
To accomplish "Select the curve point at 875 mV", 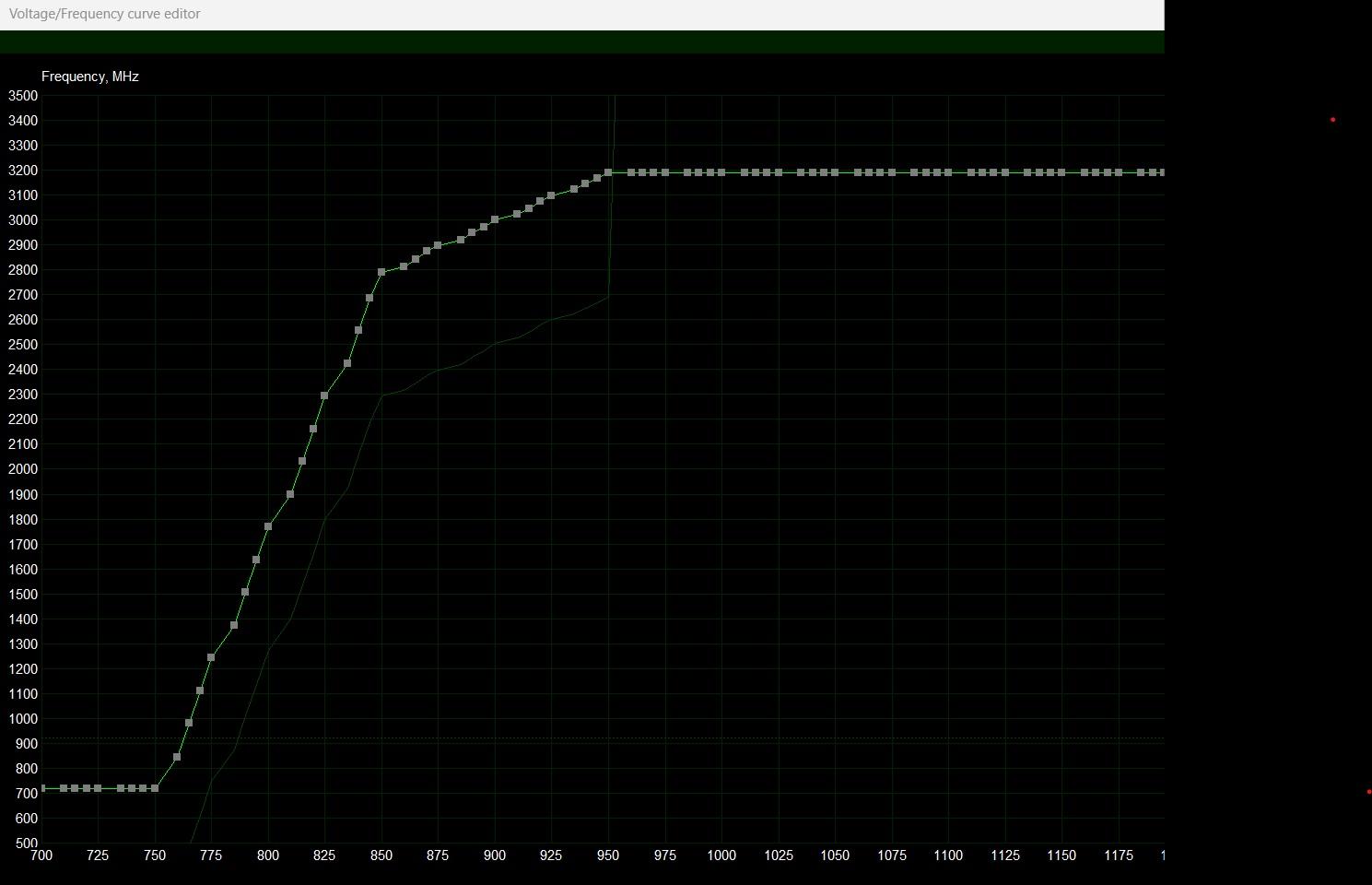I will pyautogui.click(x=438, y=246).
